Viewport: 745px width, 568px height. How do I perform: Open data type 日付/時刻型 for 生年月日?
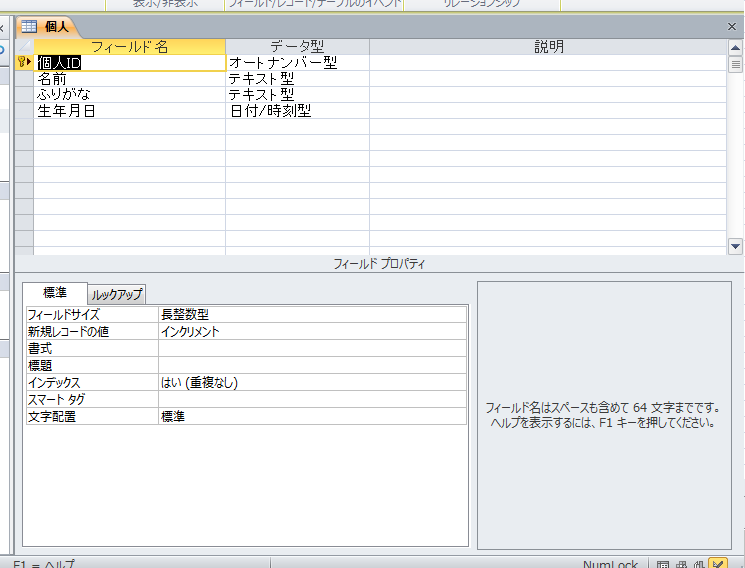(297, 111)
